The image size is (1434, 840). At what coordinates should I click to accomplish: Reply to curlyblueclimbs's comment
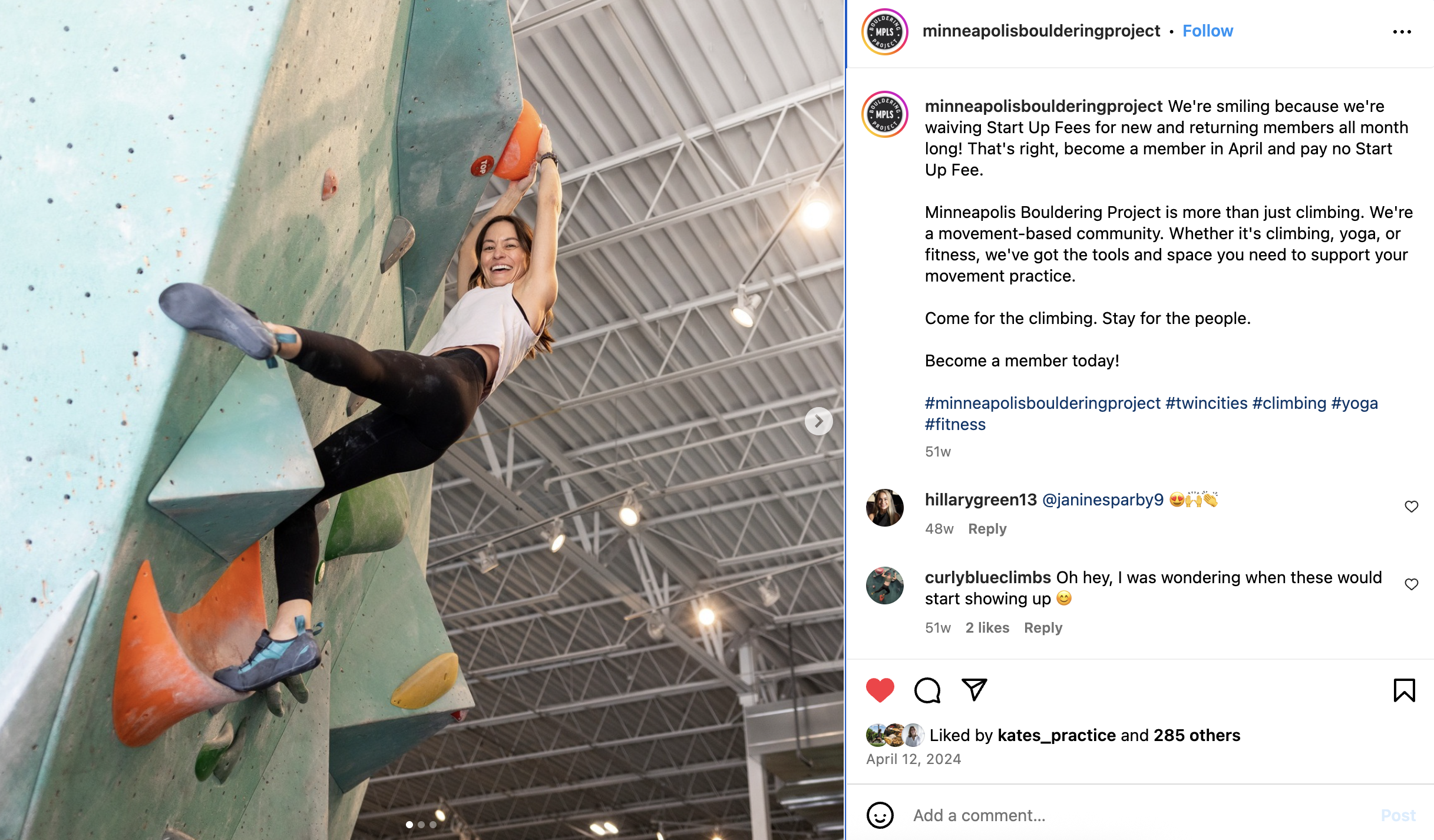[x=1043, y=628]
